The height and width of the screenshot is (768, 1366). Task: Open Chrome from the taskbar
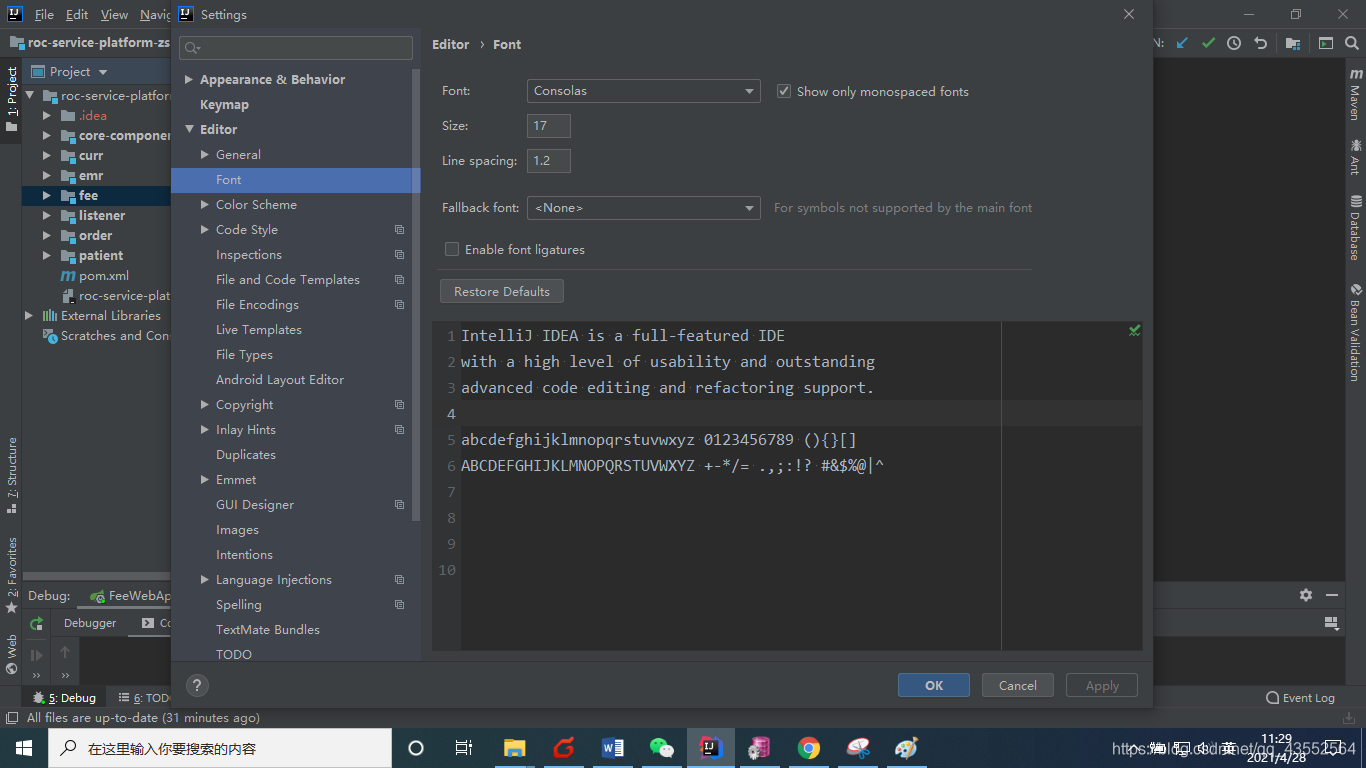point(809,748)
